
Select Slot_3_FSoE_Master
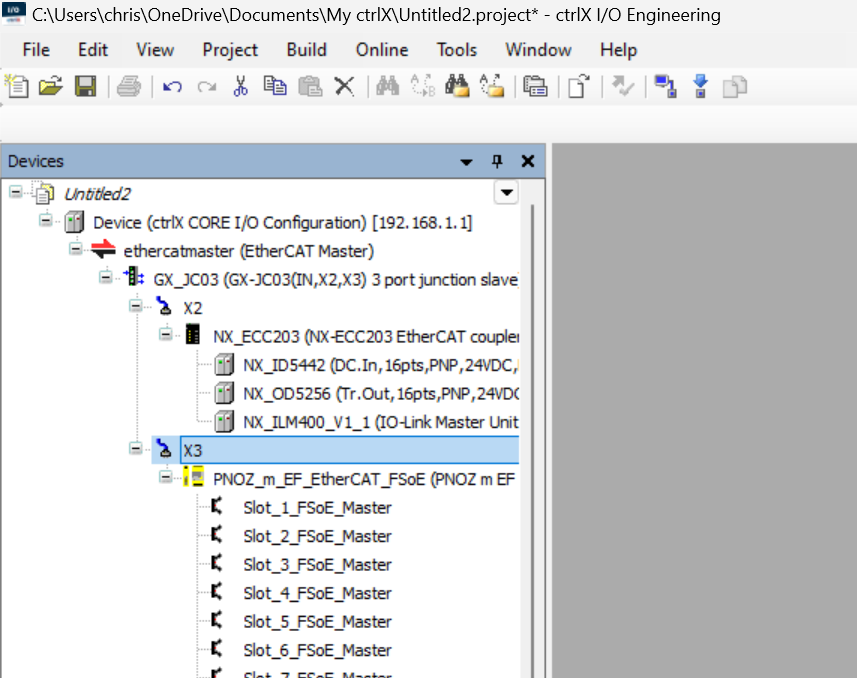click(x=318, y=565)
